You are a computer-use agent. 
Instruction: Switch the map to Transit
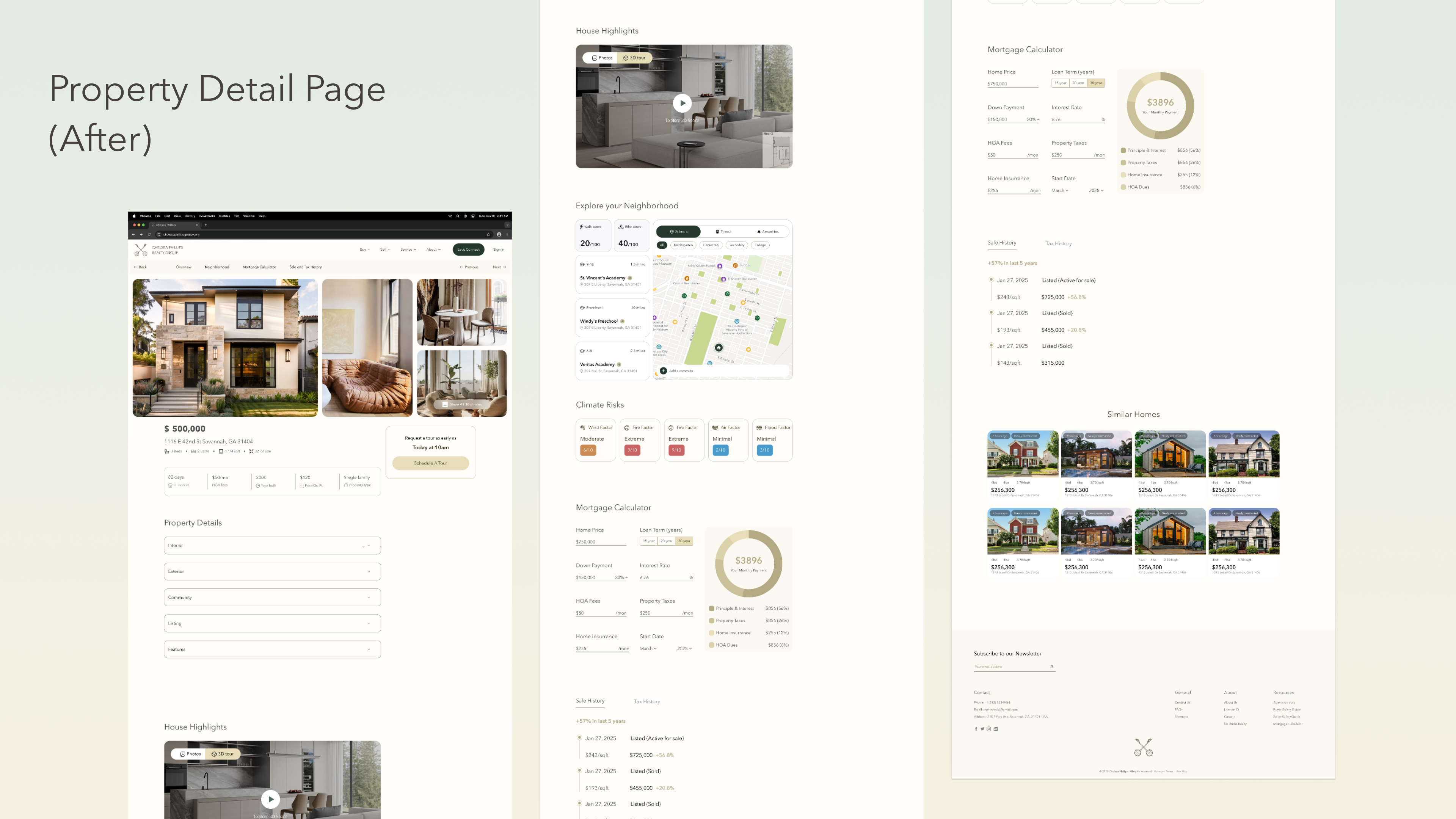coord(723,231)
